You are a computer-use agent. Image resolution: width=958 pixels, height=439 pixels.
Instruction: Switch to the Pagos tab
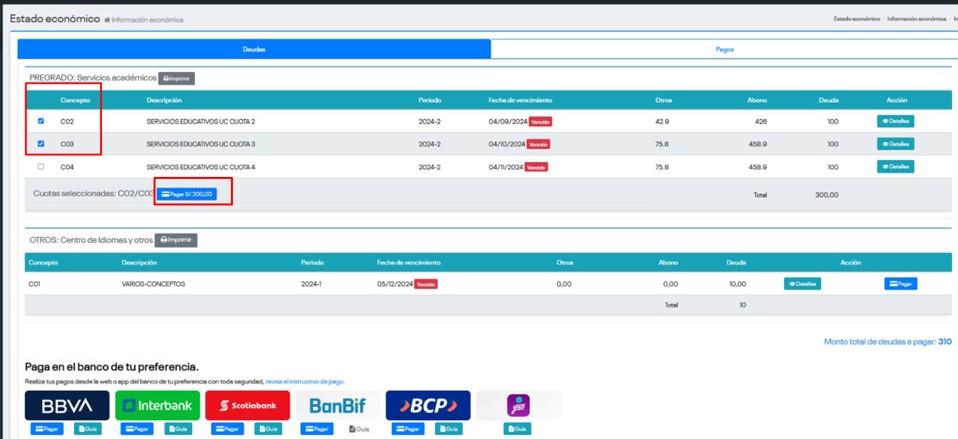point(724,48)
